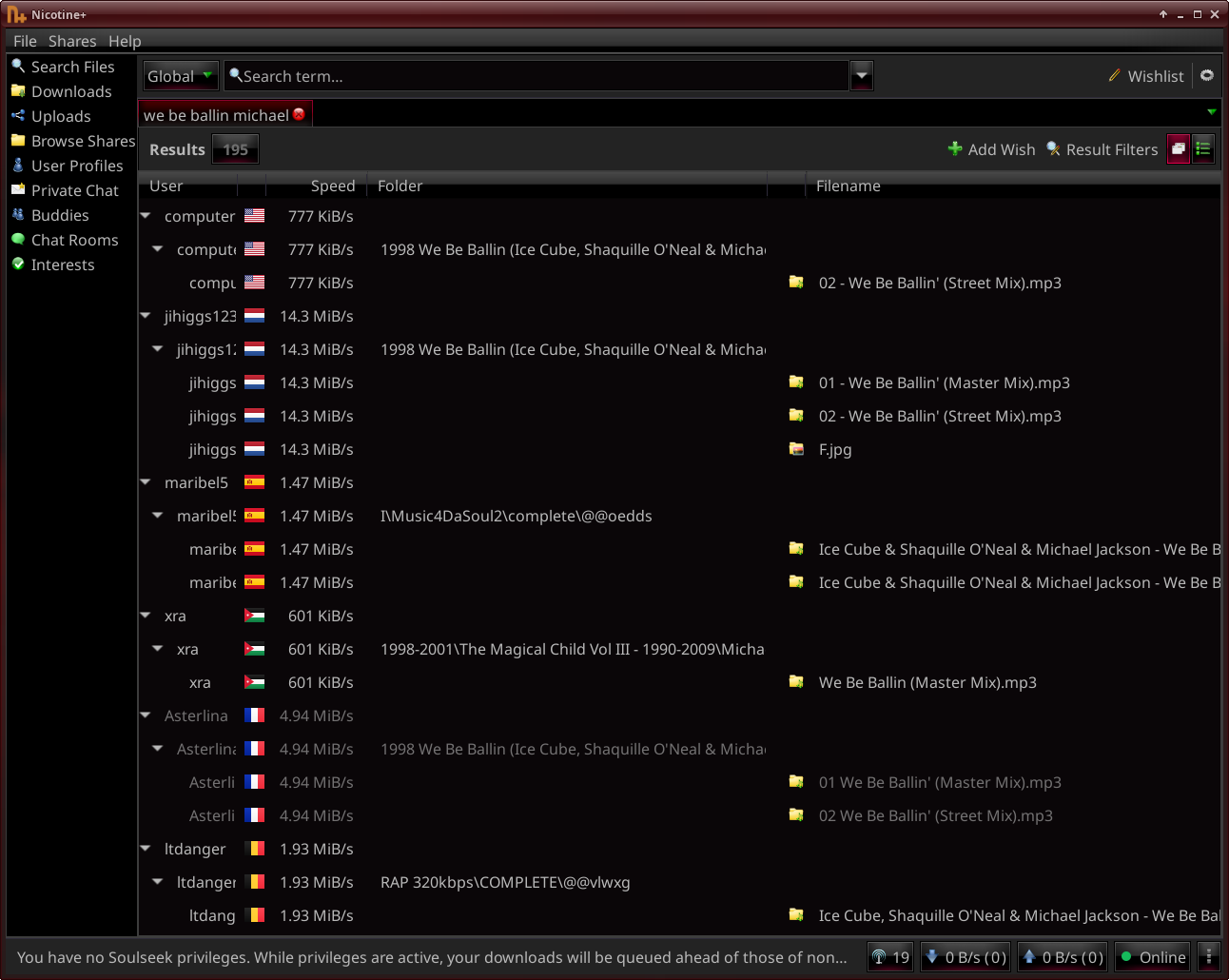Click into the Search term input field
Image resolution: width=1229 pixels, height=980 pixels.
pos(537,76)
